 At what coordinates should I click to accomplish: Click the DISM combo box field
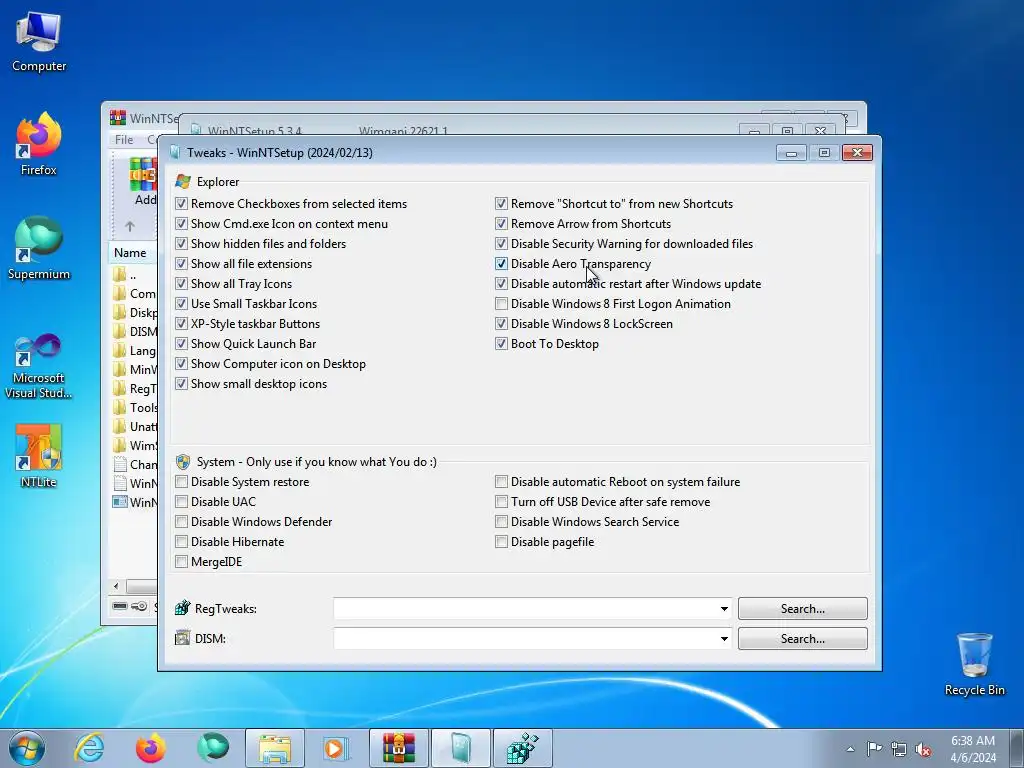[x=532, y=639]
